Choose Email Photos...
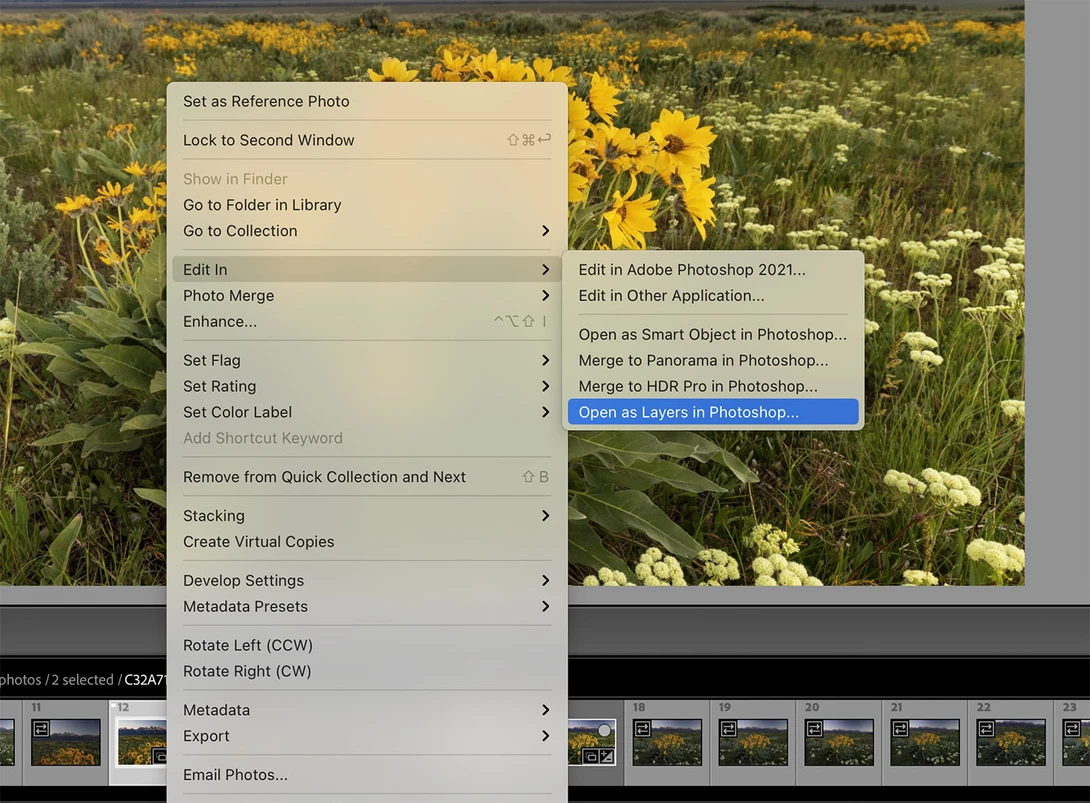 (367, 774)
